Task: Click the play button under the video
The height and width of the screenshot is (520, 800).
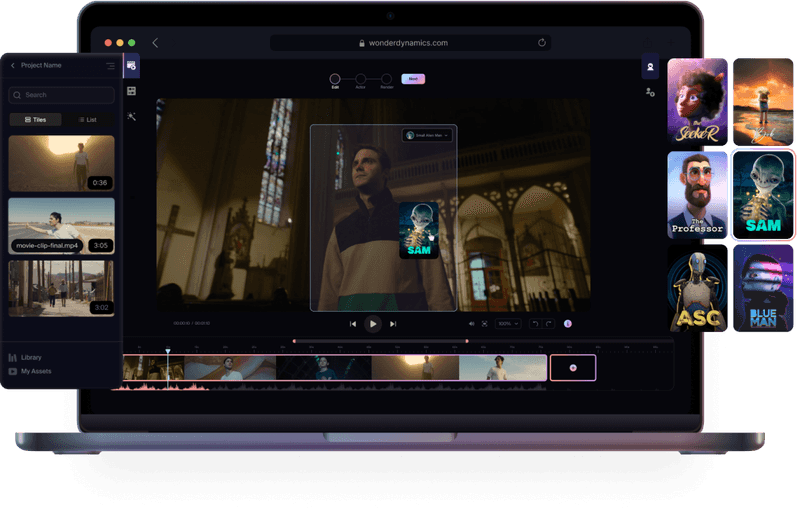Action: 372,323
